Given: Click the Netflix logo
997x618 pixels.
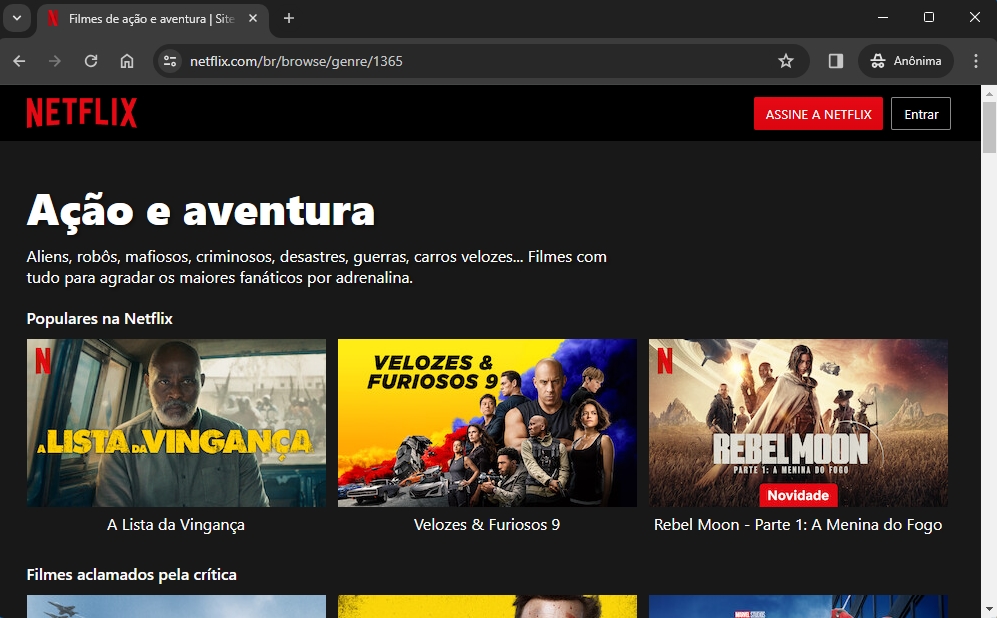Looking at the screenshot, I should (x=81, y=113).
